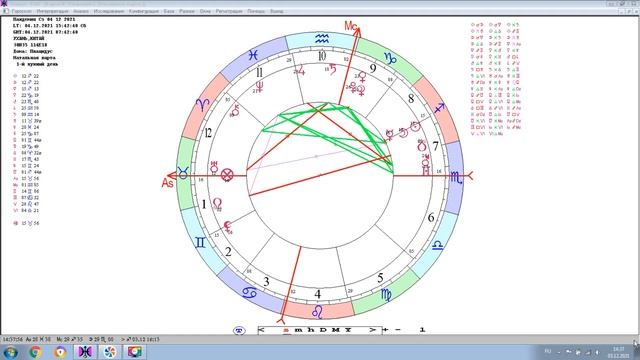Viewport: 640px width, 360px height.
Task: Click the Cancer sign on zodiac ring
Action: [x=249, y=292]
